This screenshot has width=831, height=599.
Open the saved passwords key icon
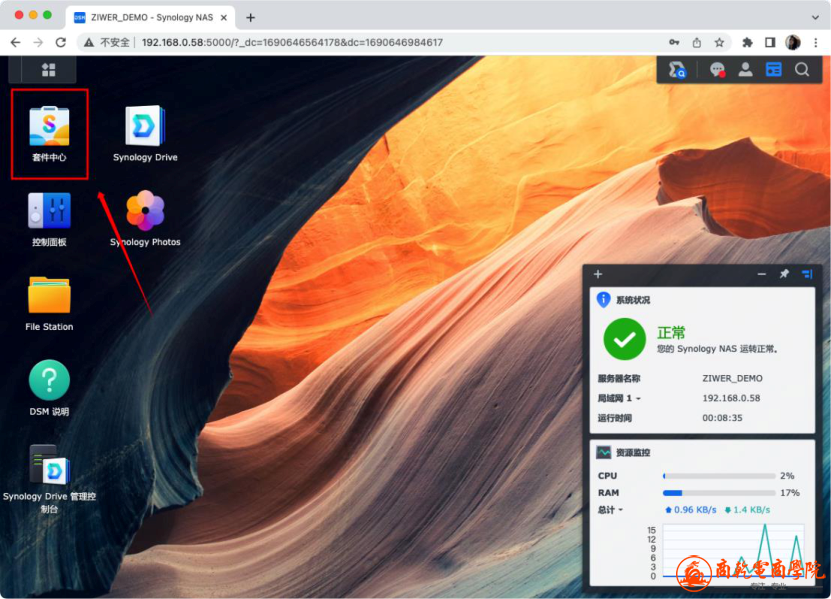click(674, 42)
